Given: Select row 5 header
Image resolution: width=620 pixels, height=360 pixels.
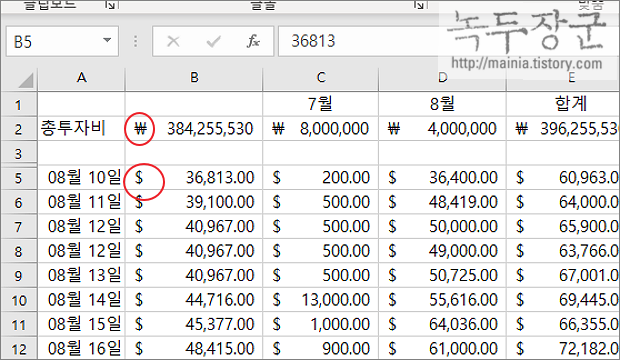Looking at the screenshot, I should click(x=19, y=178).
